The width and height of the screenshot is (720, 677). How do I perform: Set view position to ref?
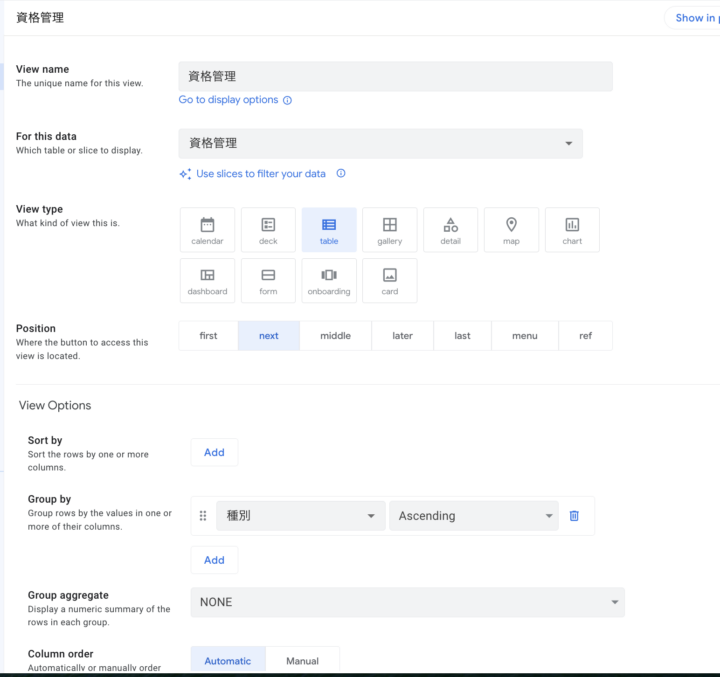tap(585, 336)
